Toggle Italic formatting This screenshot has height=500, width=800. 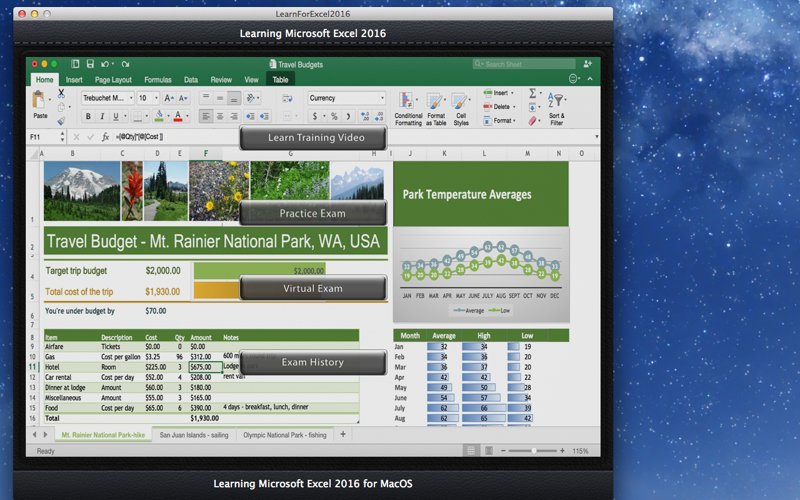pyautogui.click(x=102, y=116)
